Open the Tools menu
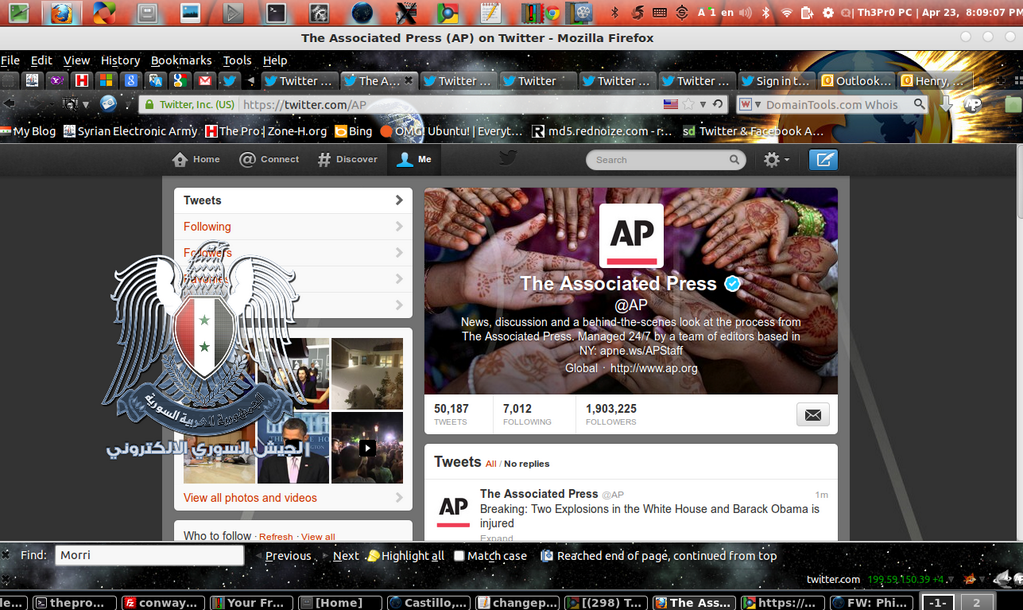The image size is (1023, 610). point(237,60)
